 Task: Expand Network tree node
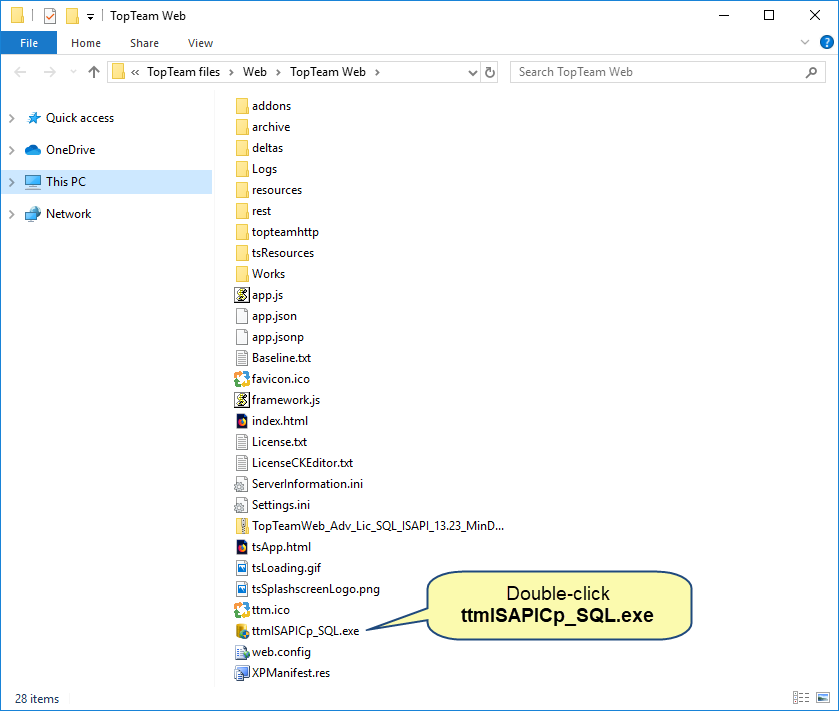12,215
